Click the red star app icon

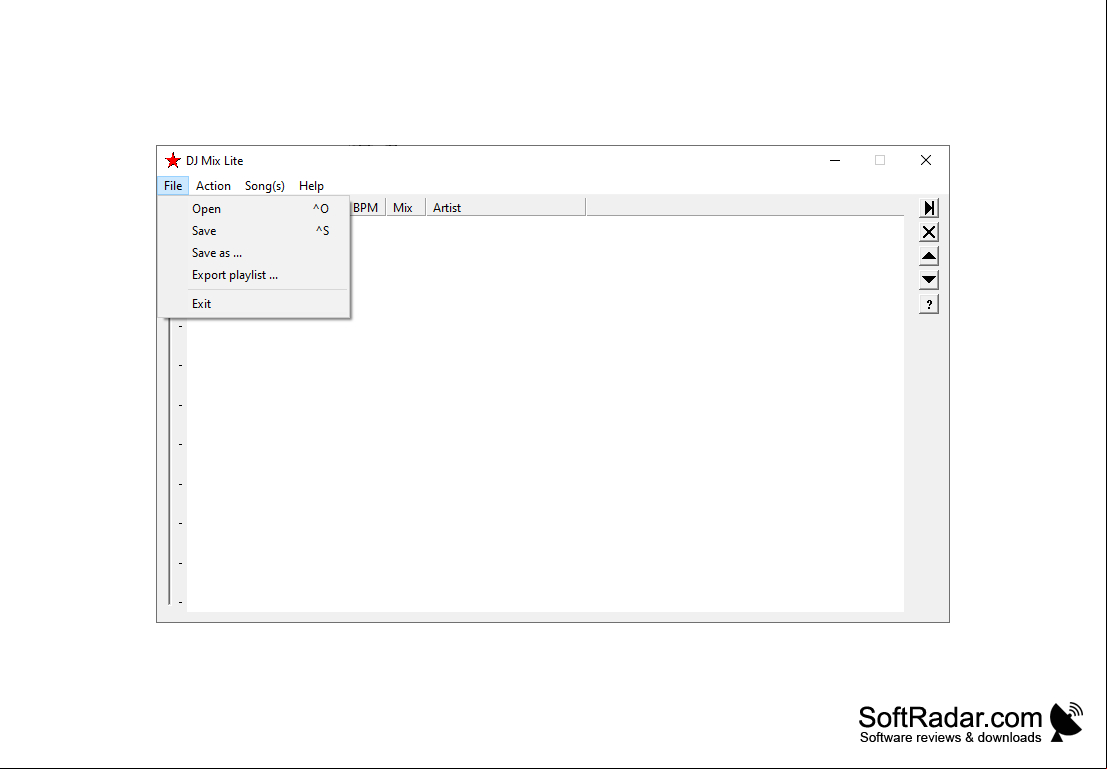(172, 160)
